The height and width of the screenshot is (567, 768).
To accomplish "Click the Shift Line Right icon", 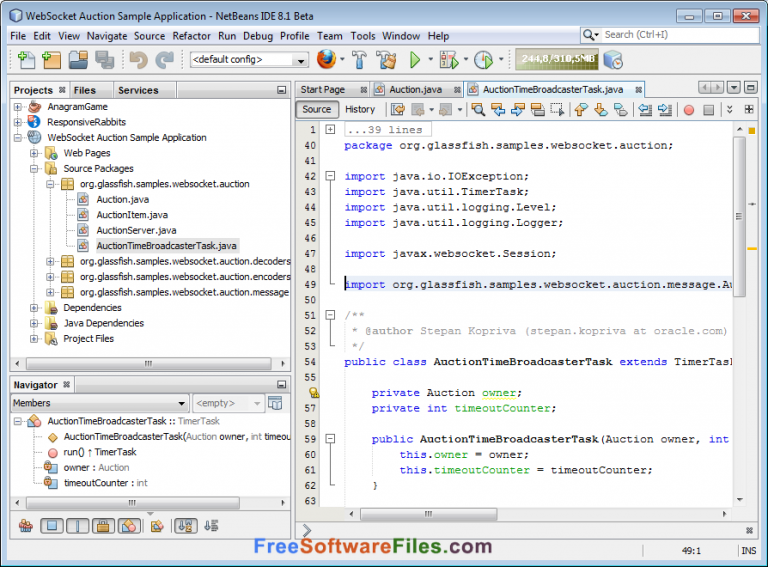I will (665, 110).
